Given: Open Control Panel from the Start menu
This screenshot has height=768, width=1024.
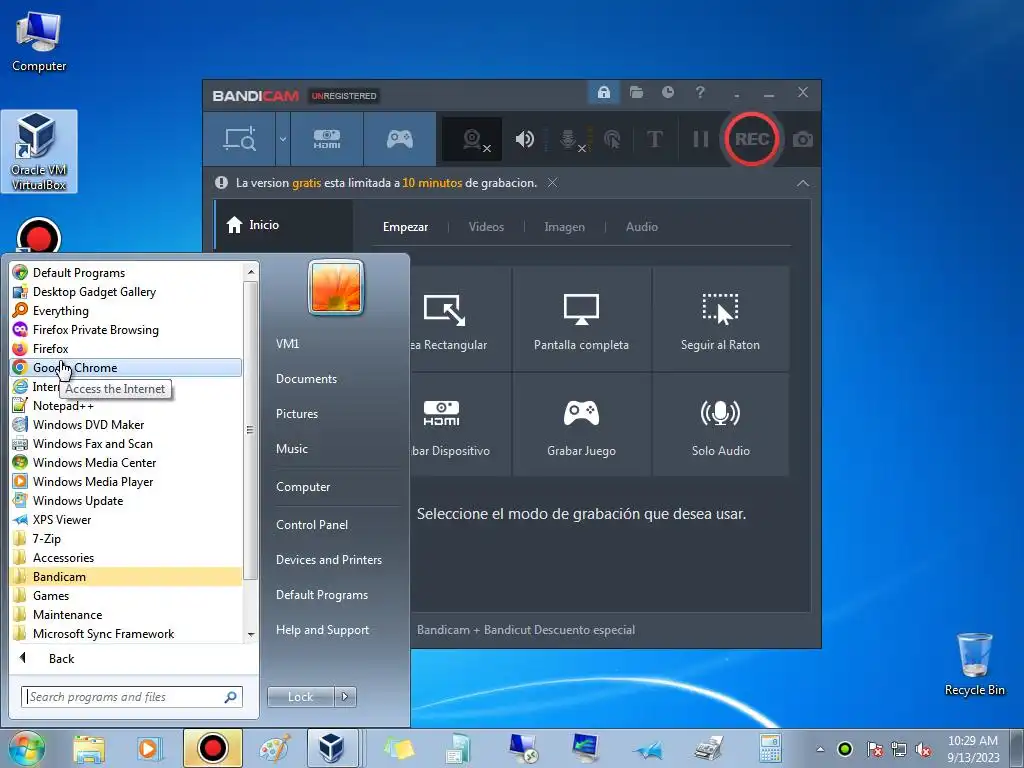Looking at the screenshot, I should 312,524.
